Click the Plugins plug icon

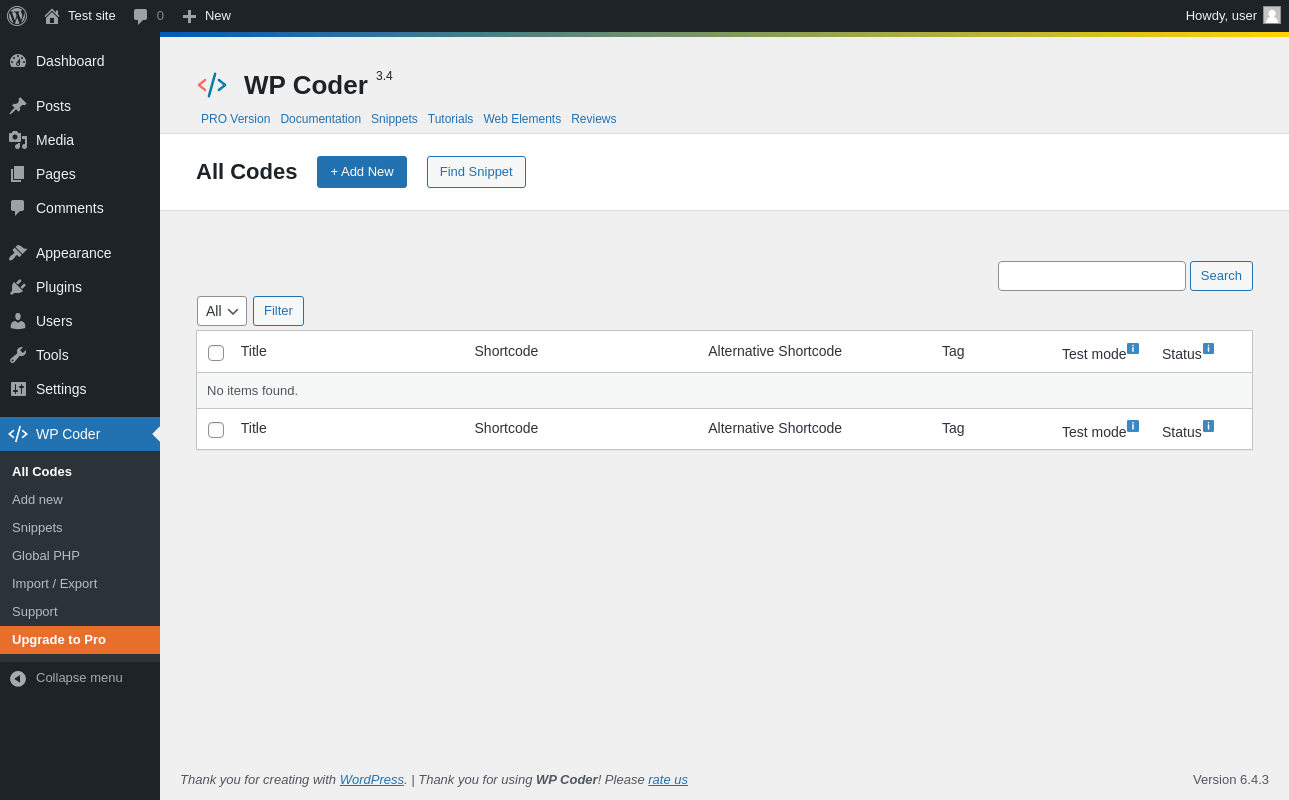point(18,287)
